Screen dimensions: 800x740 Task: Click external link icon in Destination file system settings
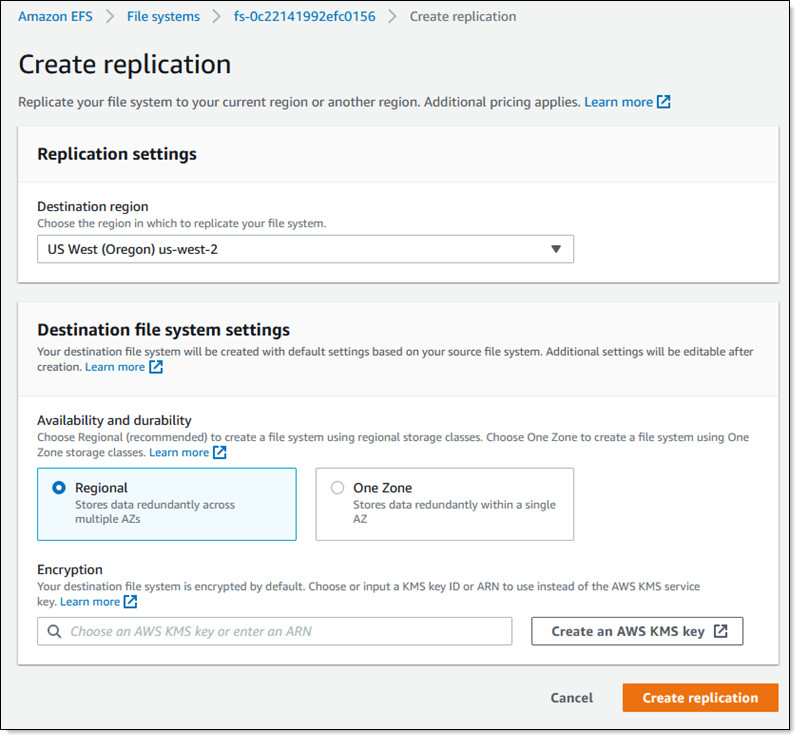[156, 367]
